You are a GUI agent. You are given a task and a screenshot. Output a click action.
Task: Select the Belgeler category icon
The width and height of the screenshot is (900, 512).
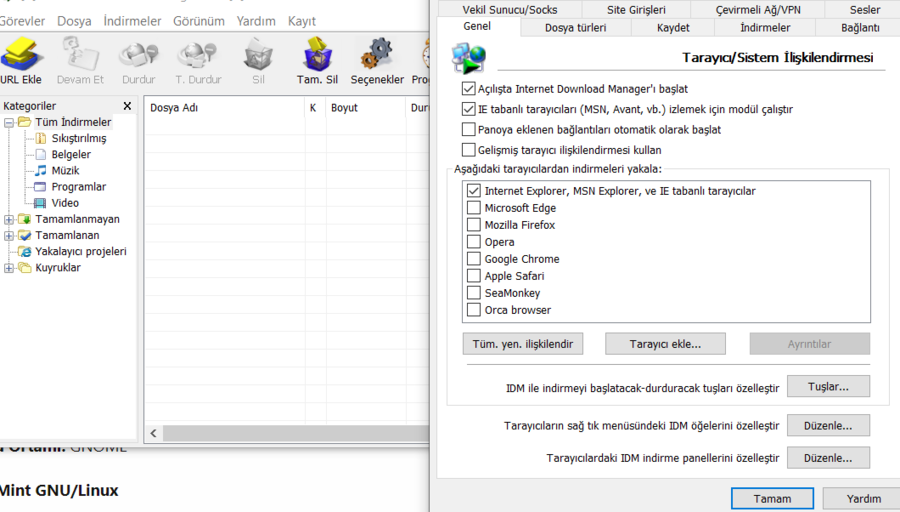(x=41, y=154)
